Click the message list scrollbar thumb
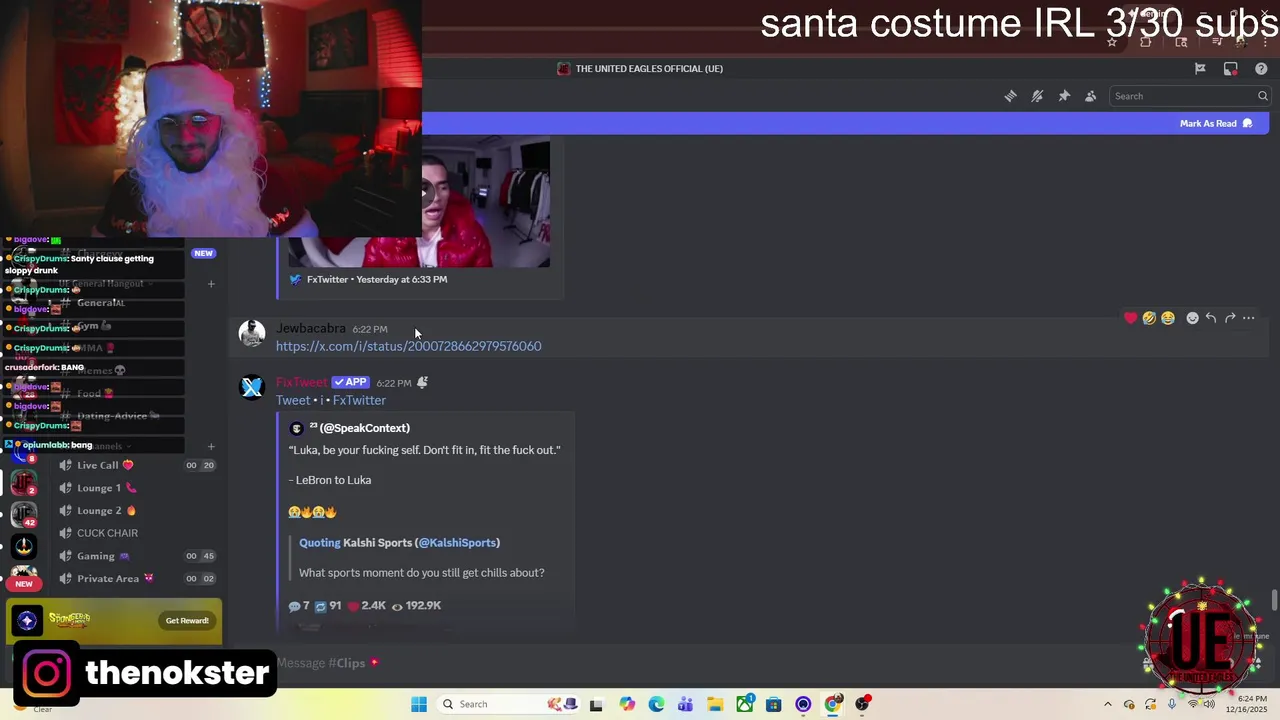 click(1274, 600)
